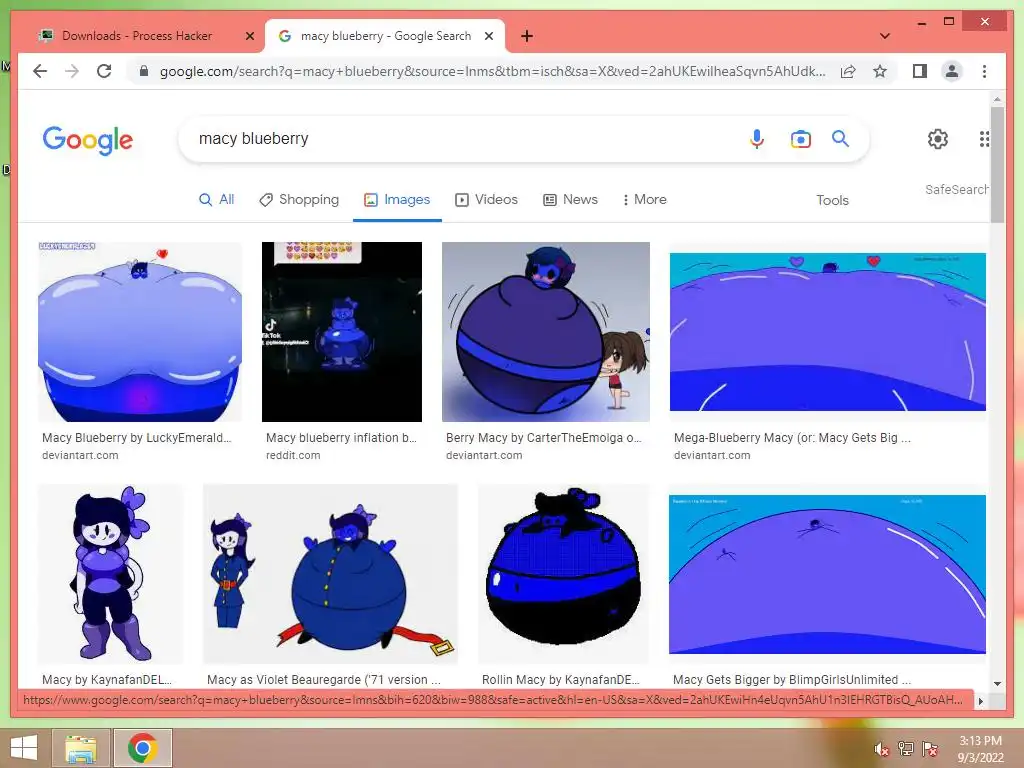
Task: Click the muted volume tray icon
Action: 881,749
